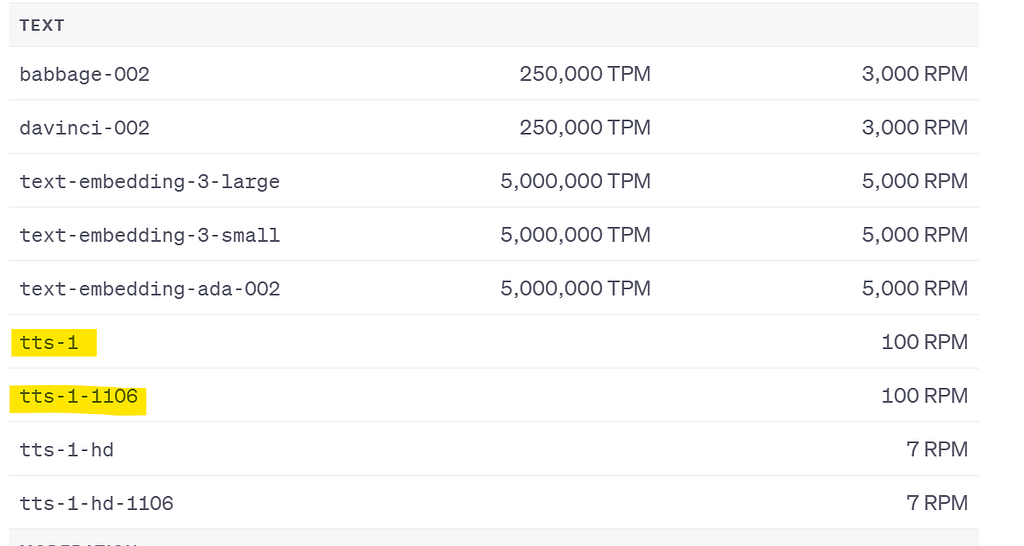Click the 250,000 TPM value for babbage-002

[x=585, y=74]
